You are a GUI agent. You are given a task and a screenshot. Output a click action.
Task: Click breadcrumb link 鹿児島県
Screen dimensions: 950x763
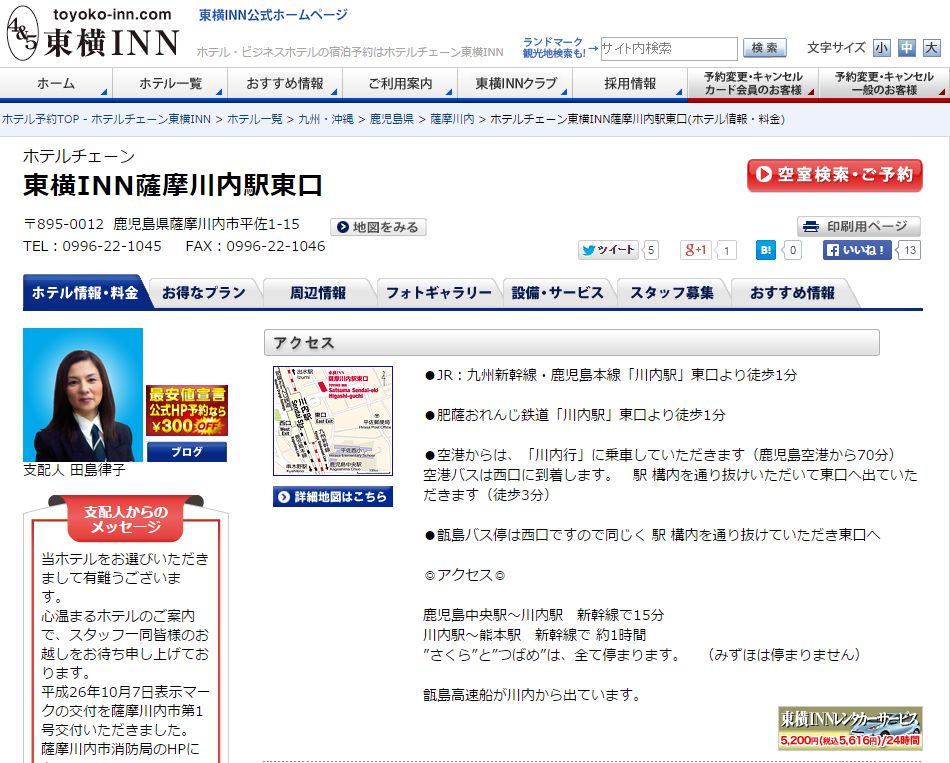tap(392, 119)
